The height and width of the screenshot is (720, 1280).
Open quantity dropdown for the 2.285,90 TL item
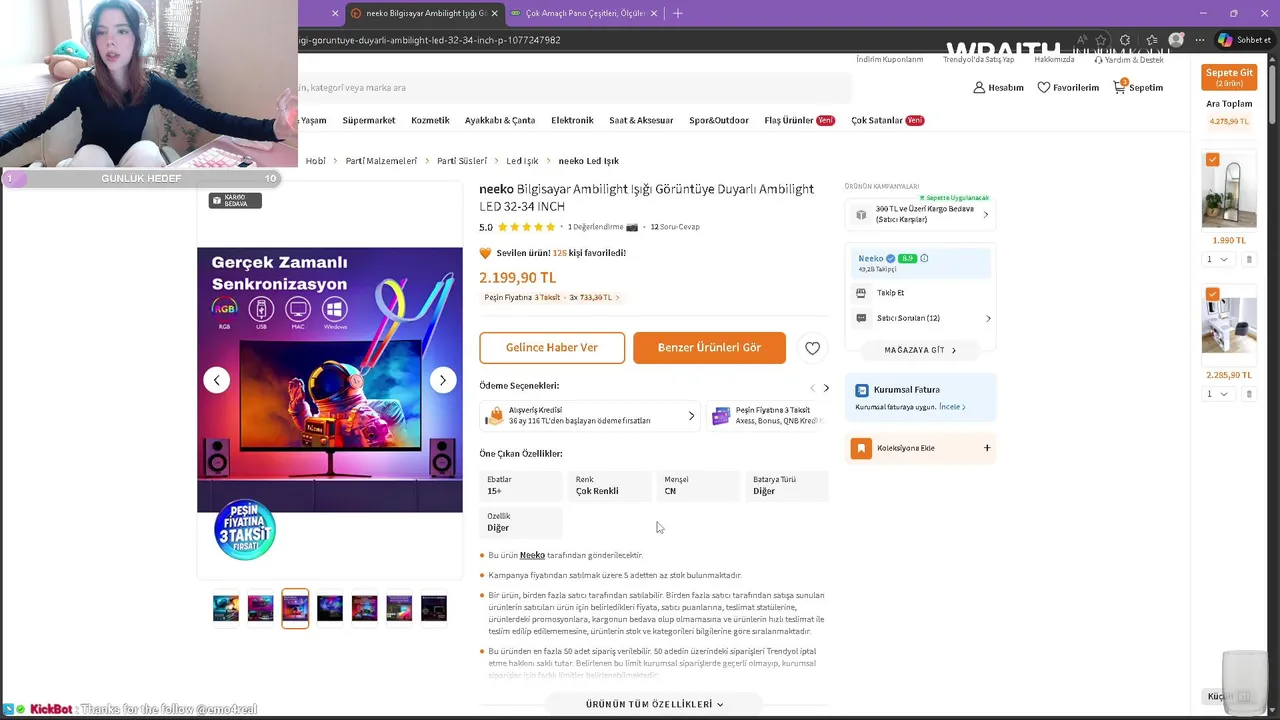click(1216, 394)
